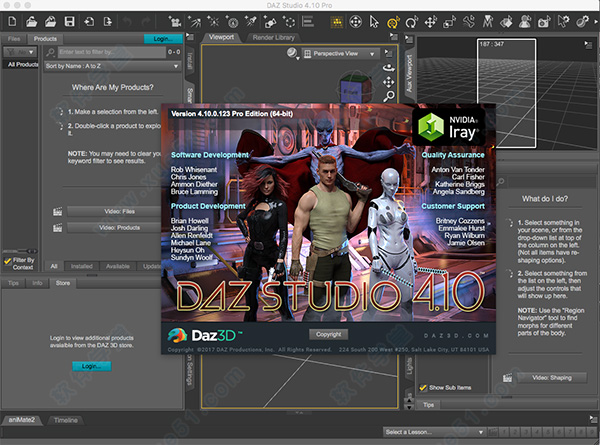The image size is (600, 445).
Task: Click the Copyright button on splash
Action: [x=329, y=334]
